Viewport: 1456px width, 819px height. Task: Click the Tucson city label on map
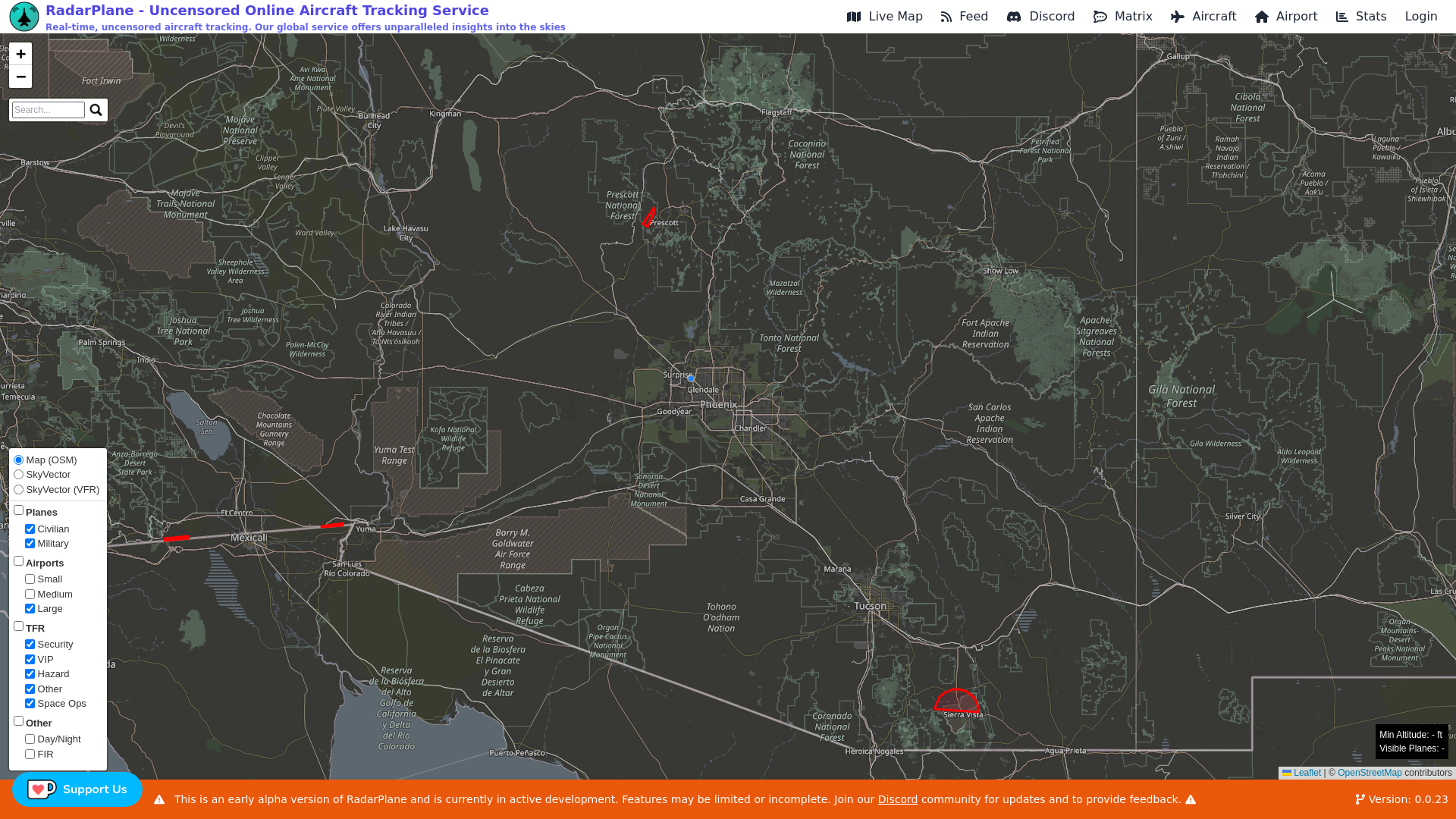coord(870,606)
